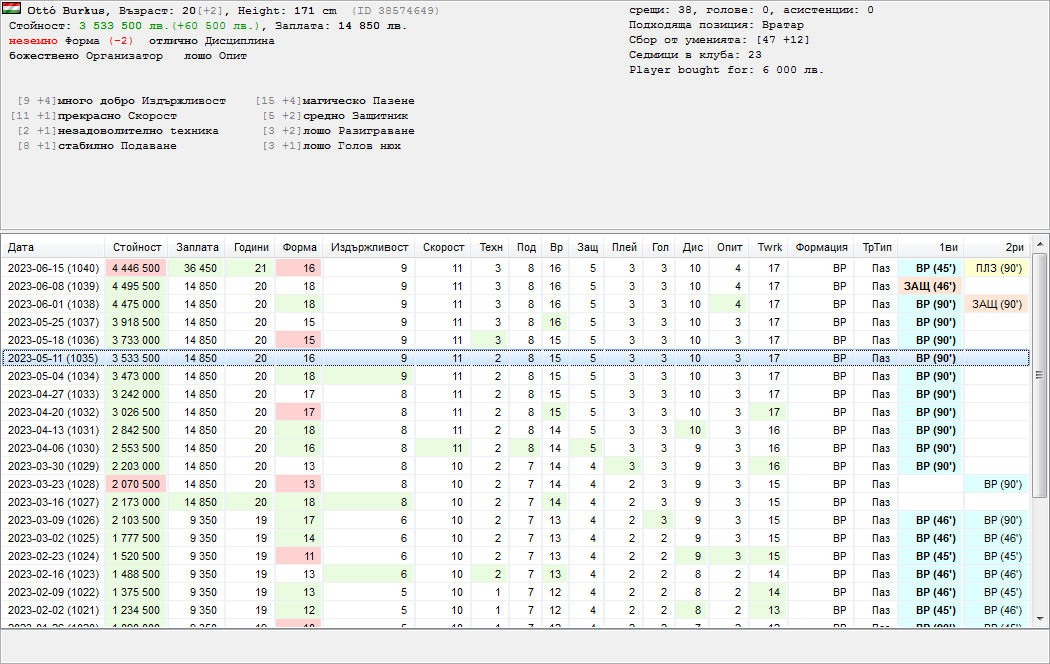
Task: Click the Hungarian flag icon beside Ottó Burkus
Action: 14,9
